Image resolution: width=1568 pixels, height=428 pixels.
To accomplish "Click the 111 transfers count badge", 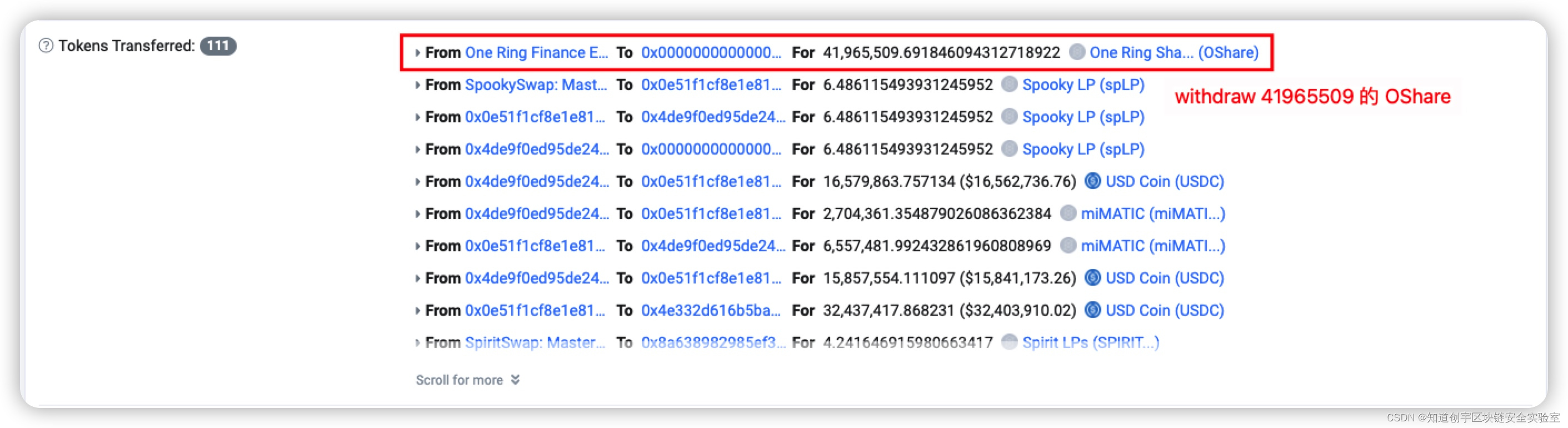I will (x=218, y=46).
